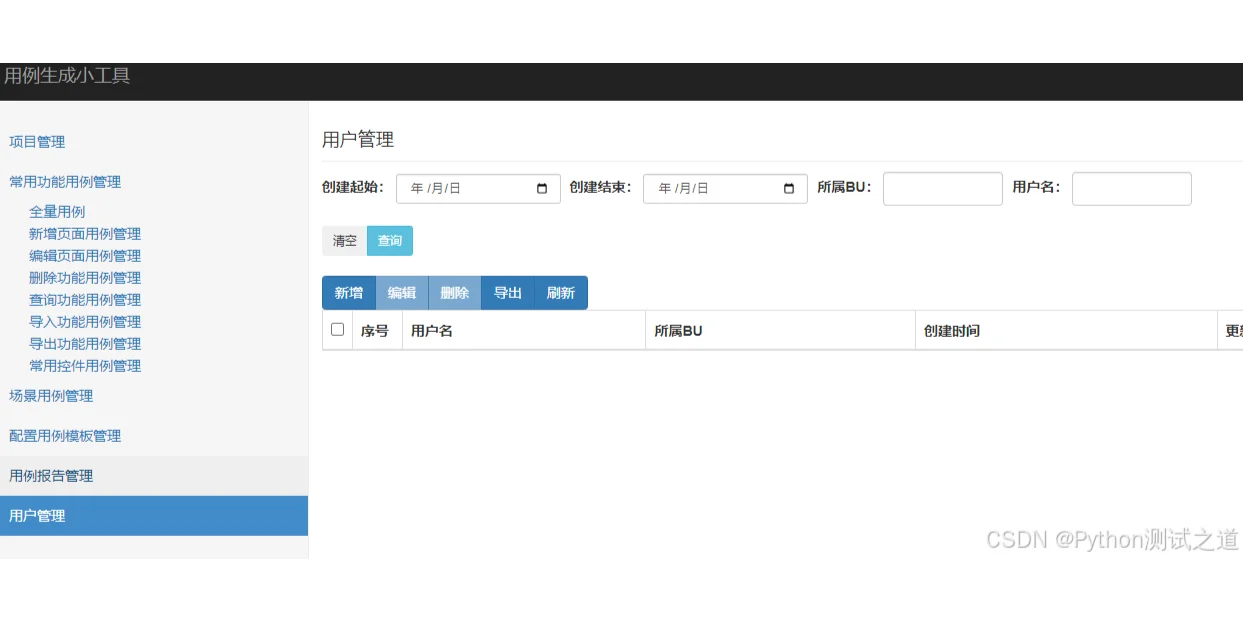Click the 用户名 filter input field
Image resolution: width=1243 pixels, height=621 pixels.
pyautogui.click(x=1131, y=188)
